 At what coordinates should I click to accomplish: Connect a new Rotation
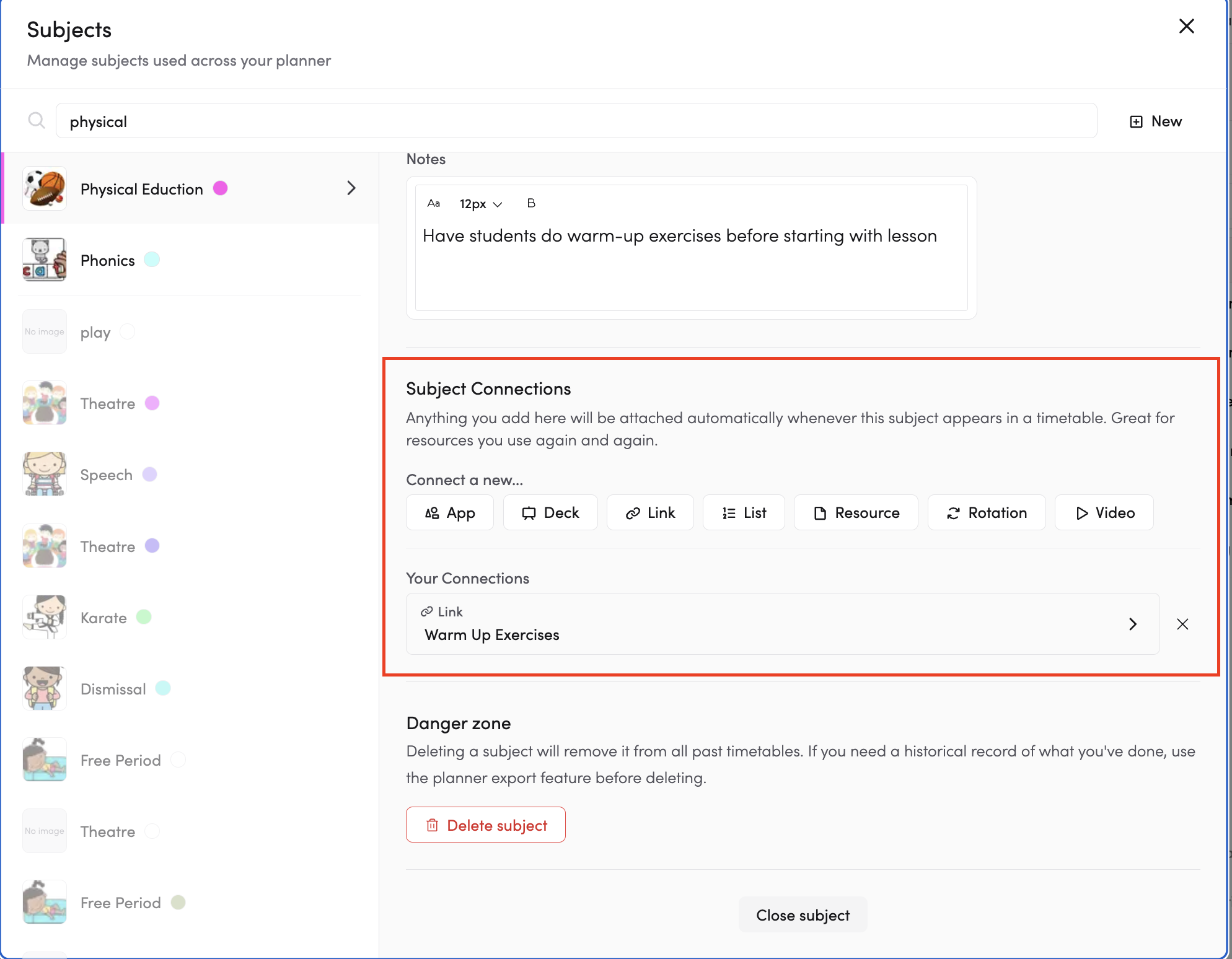(986, 512)
